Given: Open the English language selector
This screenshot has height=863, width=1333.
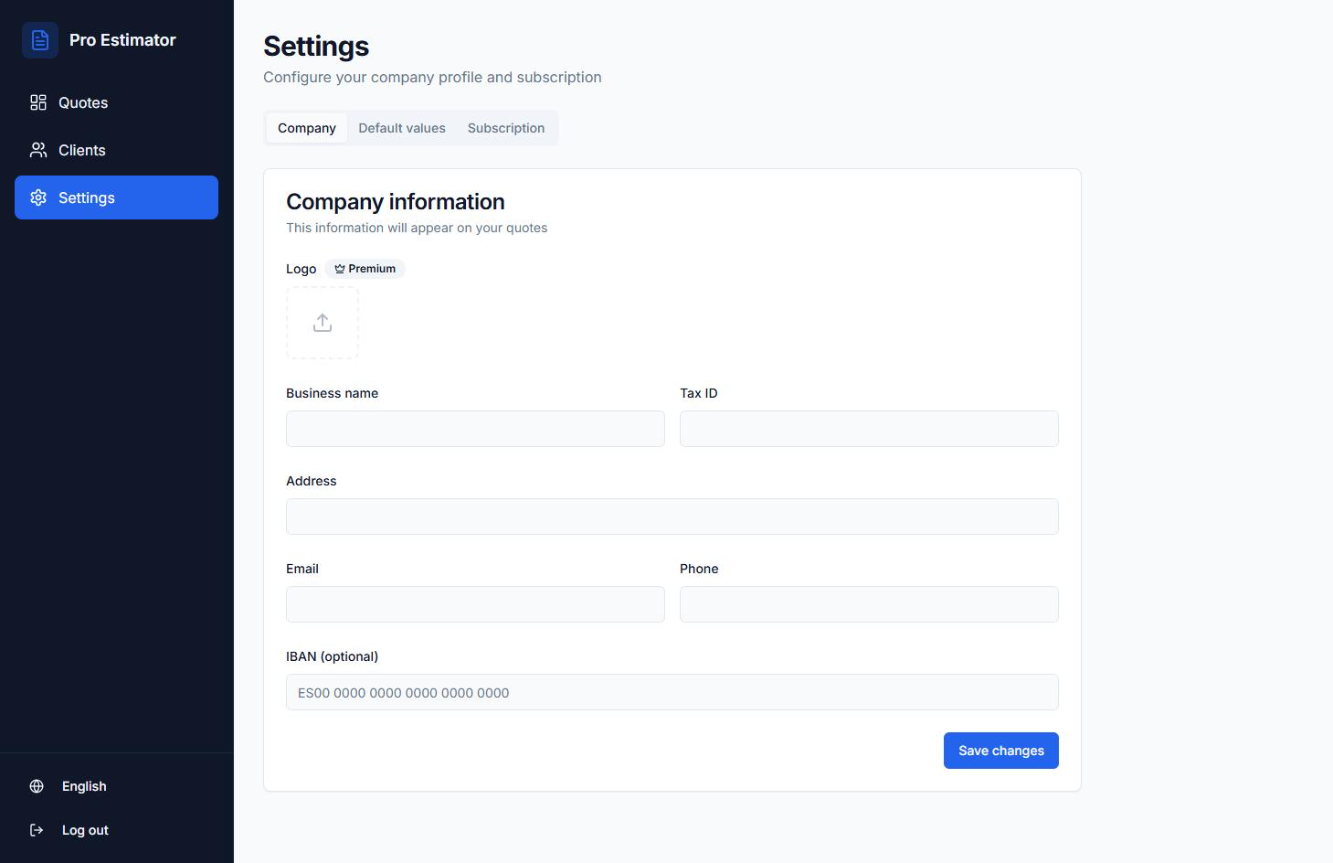Looking at the screenshot, I should click(x=84, y=786).
